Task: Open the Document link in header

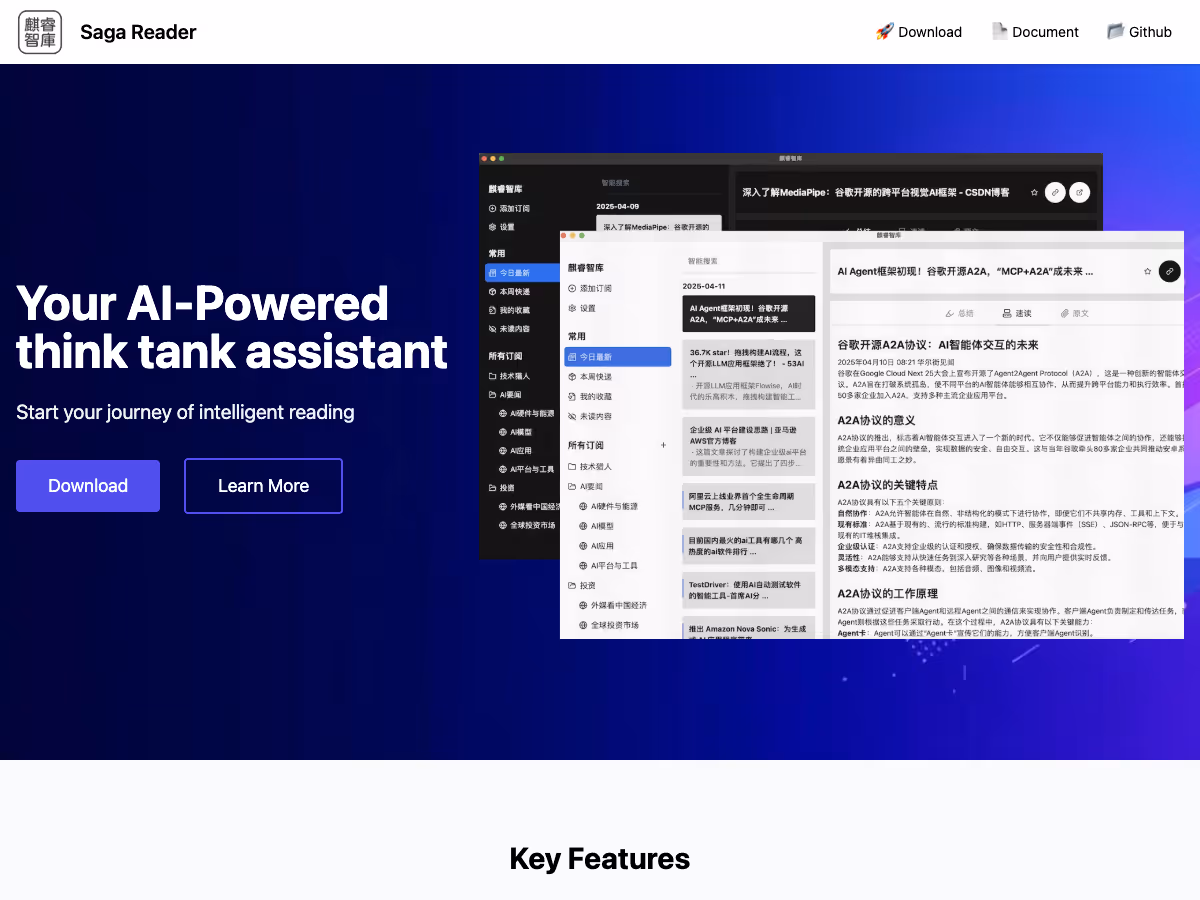Action: (x=1035, y=32)
